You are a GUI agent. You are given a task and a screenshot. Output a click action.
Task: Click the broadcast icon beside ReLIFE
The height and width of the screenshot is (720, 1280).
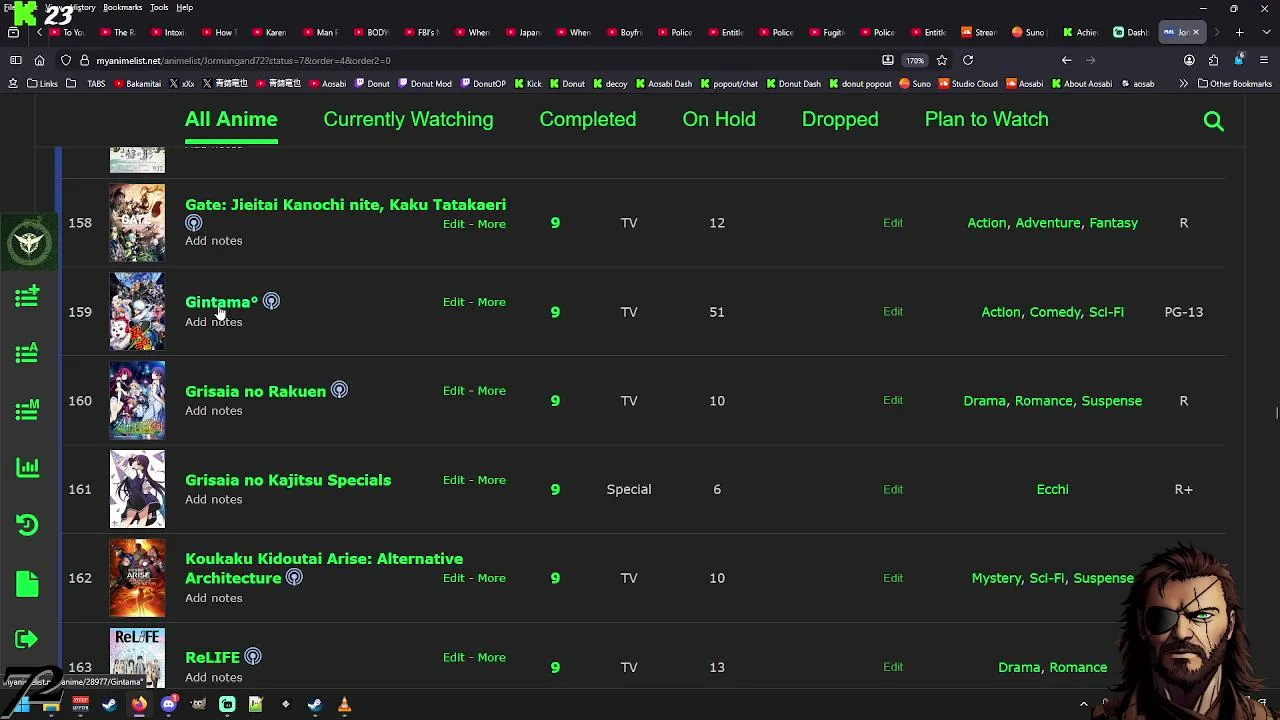pos(253,657)
